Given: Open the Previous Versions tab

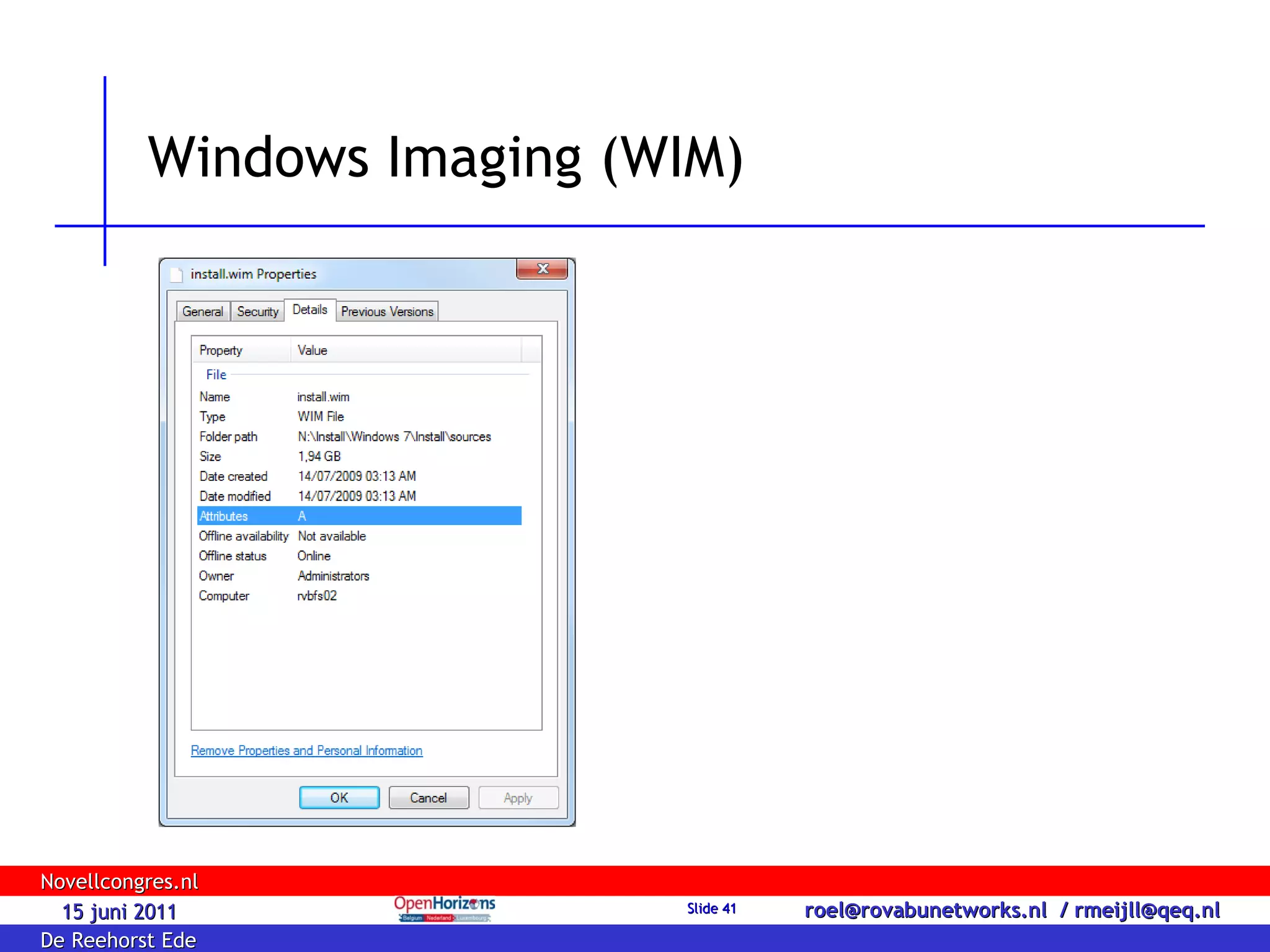Looking at the screenshot, I should (387, 312).
